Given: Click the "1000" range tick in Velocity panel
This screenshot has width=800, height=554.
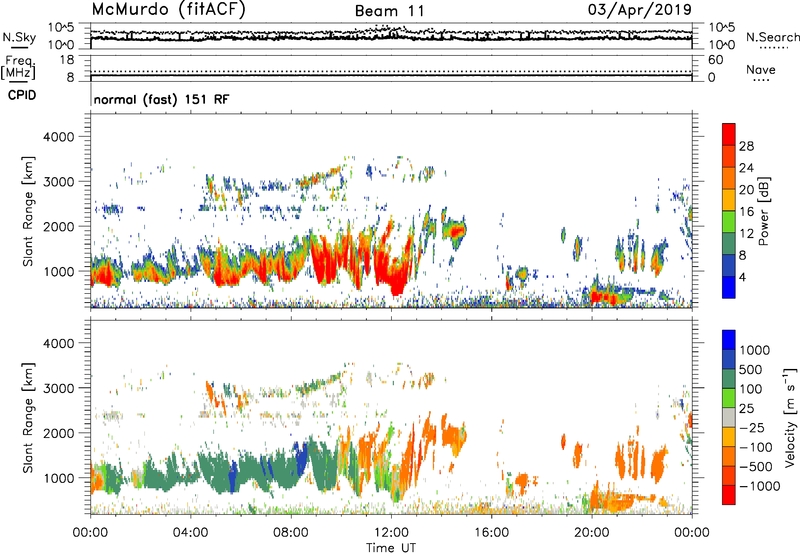Looking at the screenshot, I should coord(58,478).
